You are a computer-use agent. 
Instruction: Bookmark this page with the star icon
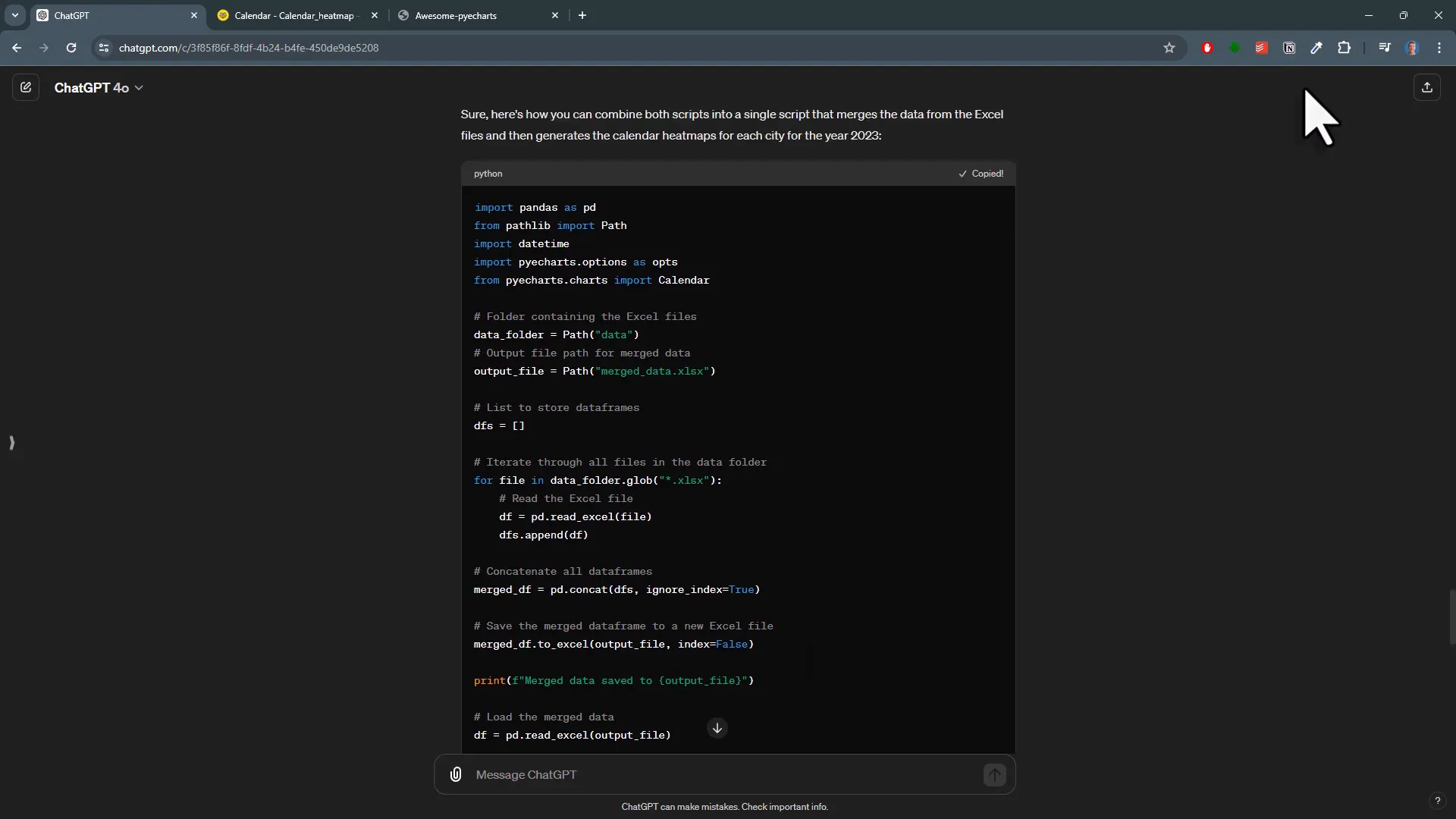[1169, 48]
